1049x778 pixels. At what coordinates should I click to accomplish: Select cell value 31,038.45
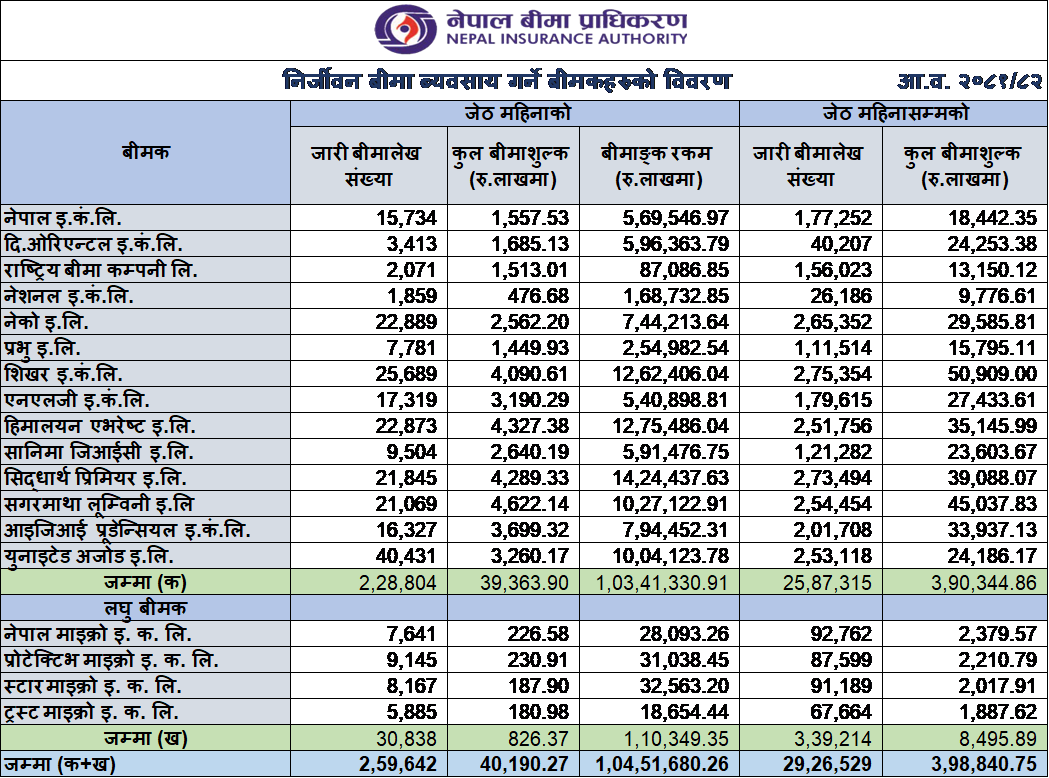point(684,660)
